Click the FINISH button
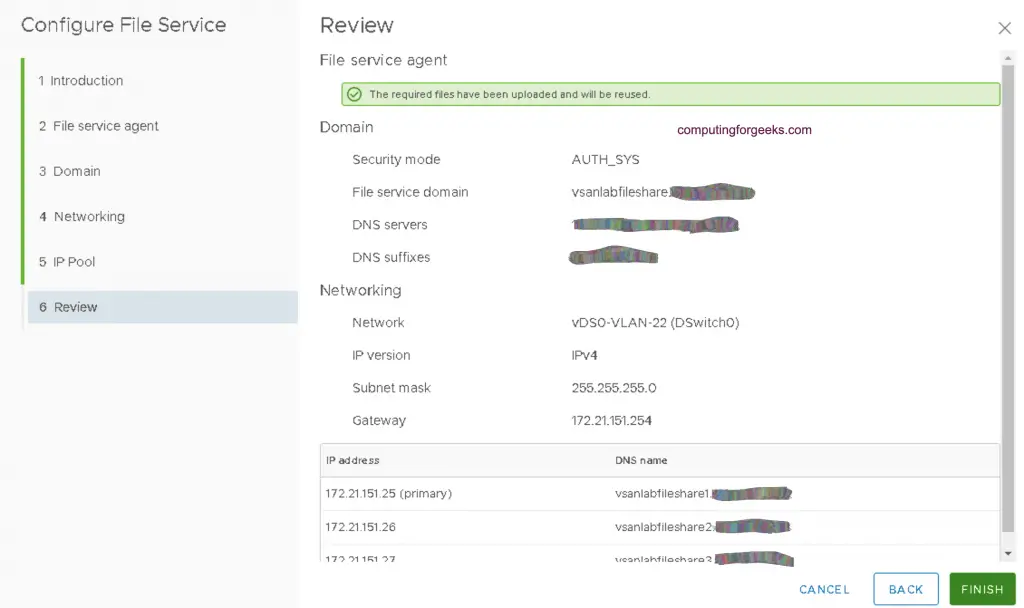This screenshot has width=1024, height=608. pos(982,589)
